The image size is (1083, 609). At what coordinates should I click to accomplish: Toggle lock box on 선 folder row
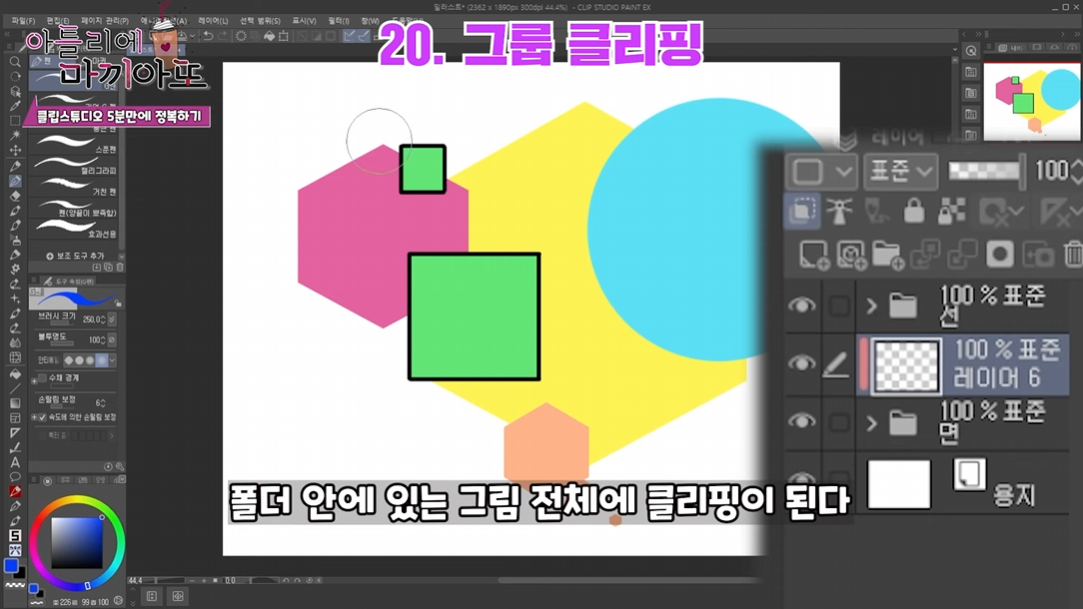pos(838,305)
